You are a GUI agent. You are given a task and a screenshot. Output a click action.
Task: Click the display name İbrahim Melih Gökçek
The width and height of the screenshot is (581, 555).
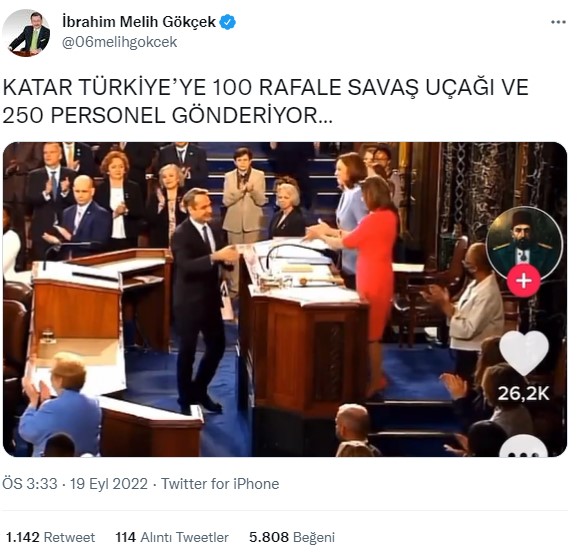tap(139, 22)
